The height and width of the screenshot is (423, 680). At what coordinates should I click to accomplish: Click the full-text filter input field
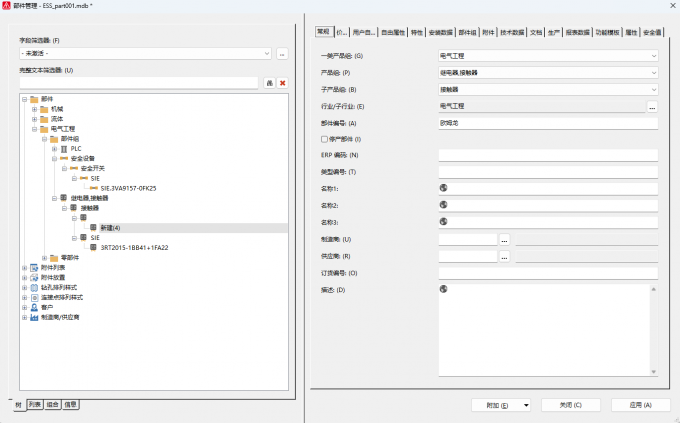coord(139,83)
